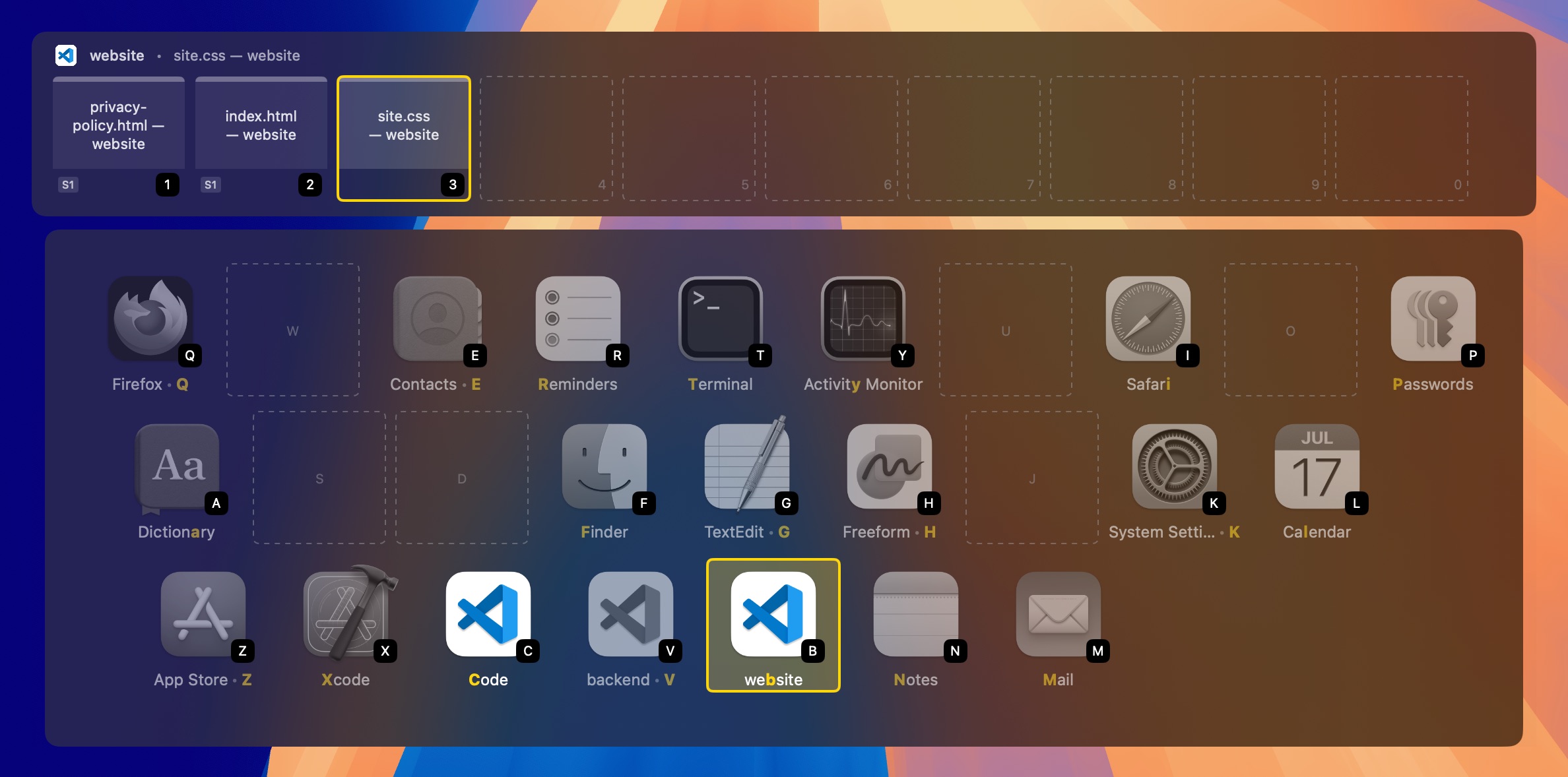Click the VS Code icon beside website title
The image size is (1568, 777).
pyautogui.click(x=66, y=55)
